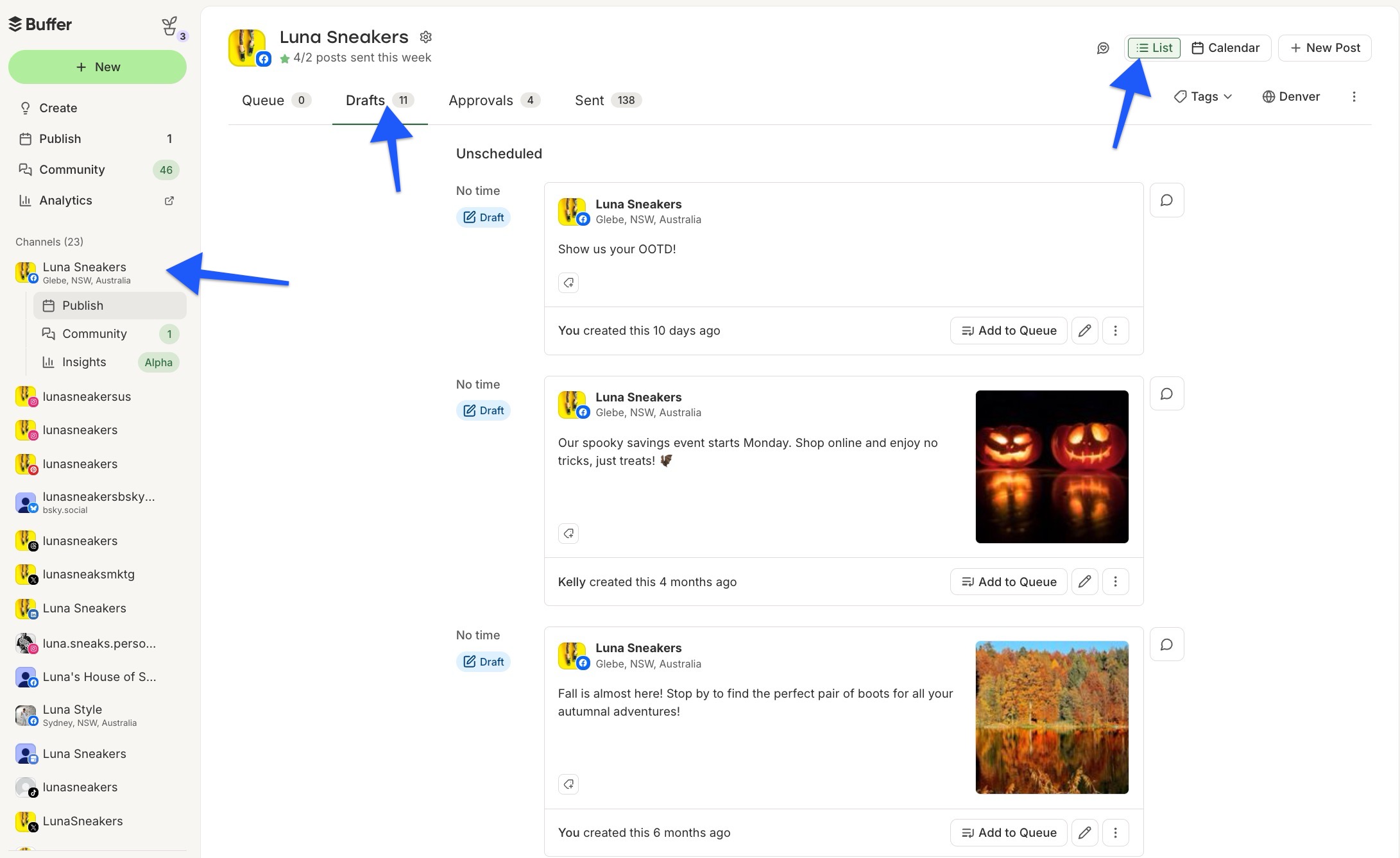
Task: Open comments on the spooky savings draft
Action: coord(1166,393)
